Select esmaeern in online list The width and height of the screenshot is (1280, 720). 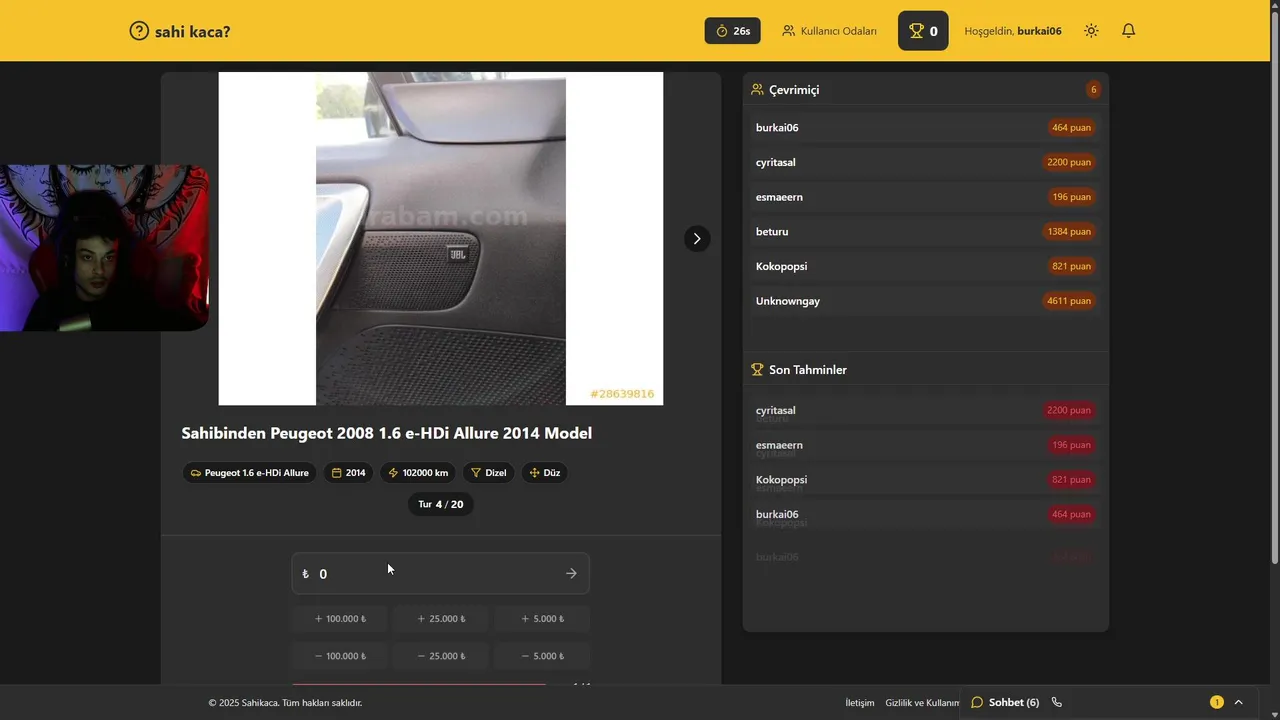[x=925, y=197]
